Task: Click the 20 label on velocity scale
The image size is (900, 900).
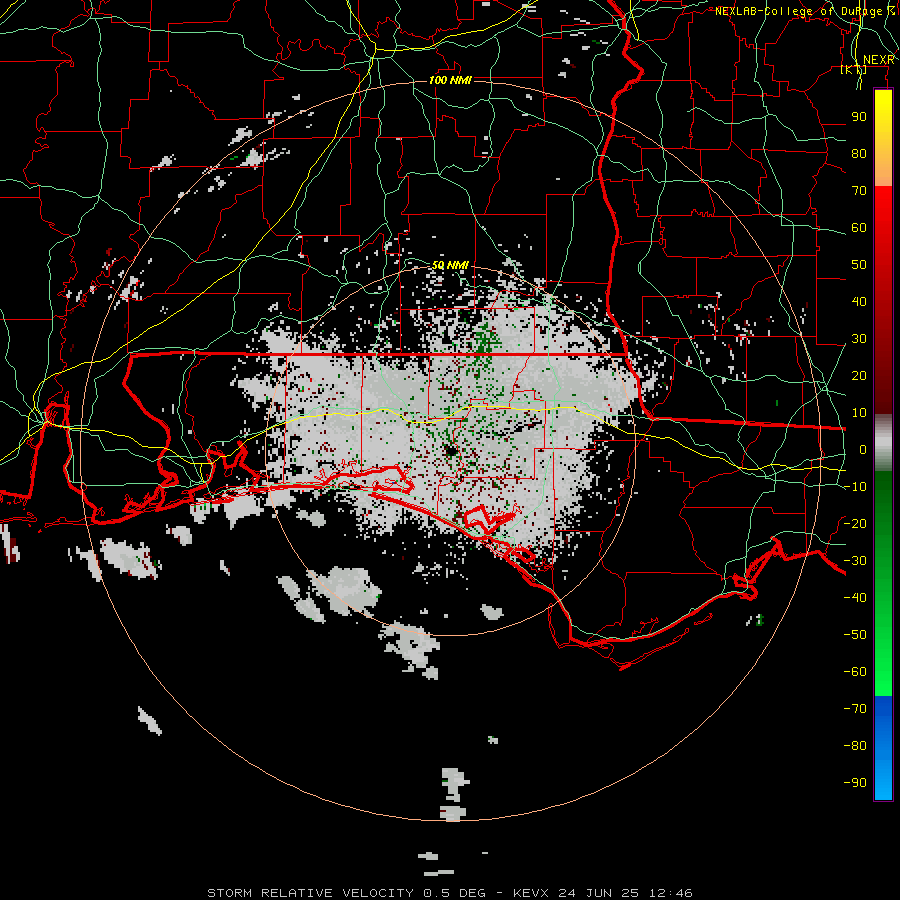Action: [859, 376]
